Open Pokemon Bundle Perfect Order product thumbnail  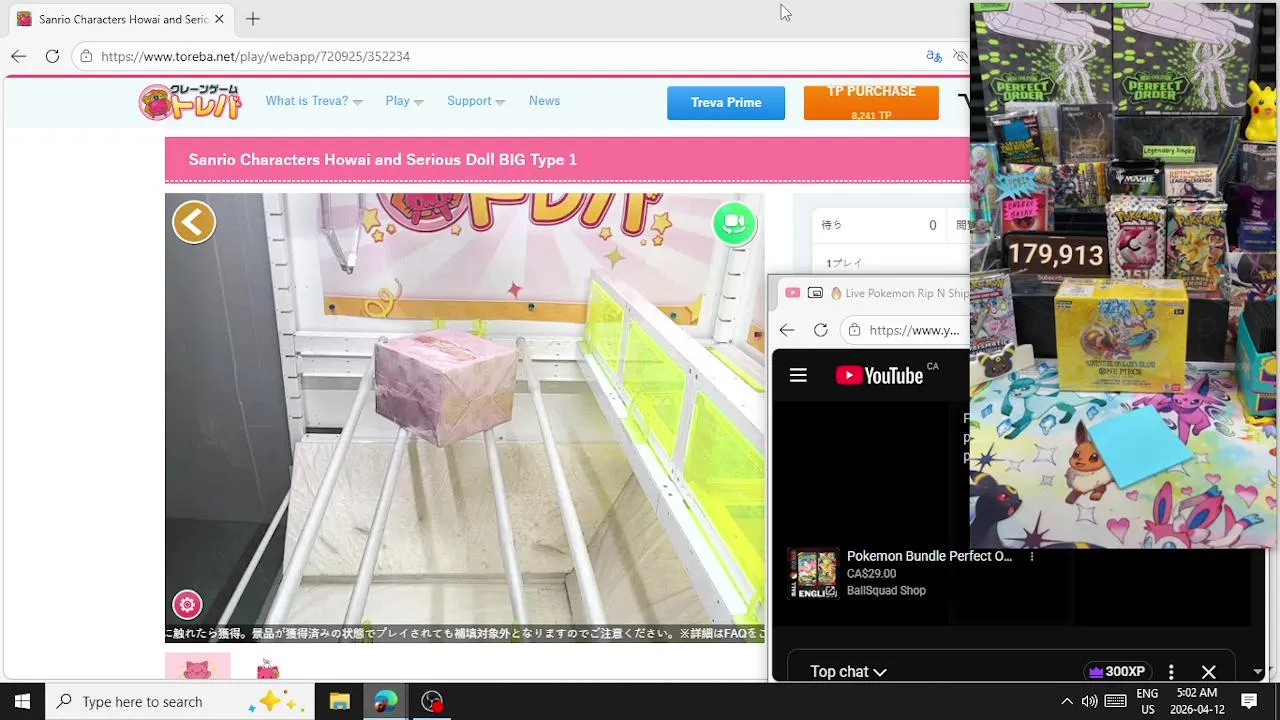coord(814,573)
